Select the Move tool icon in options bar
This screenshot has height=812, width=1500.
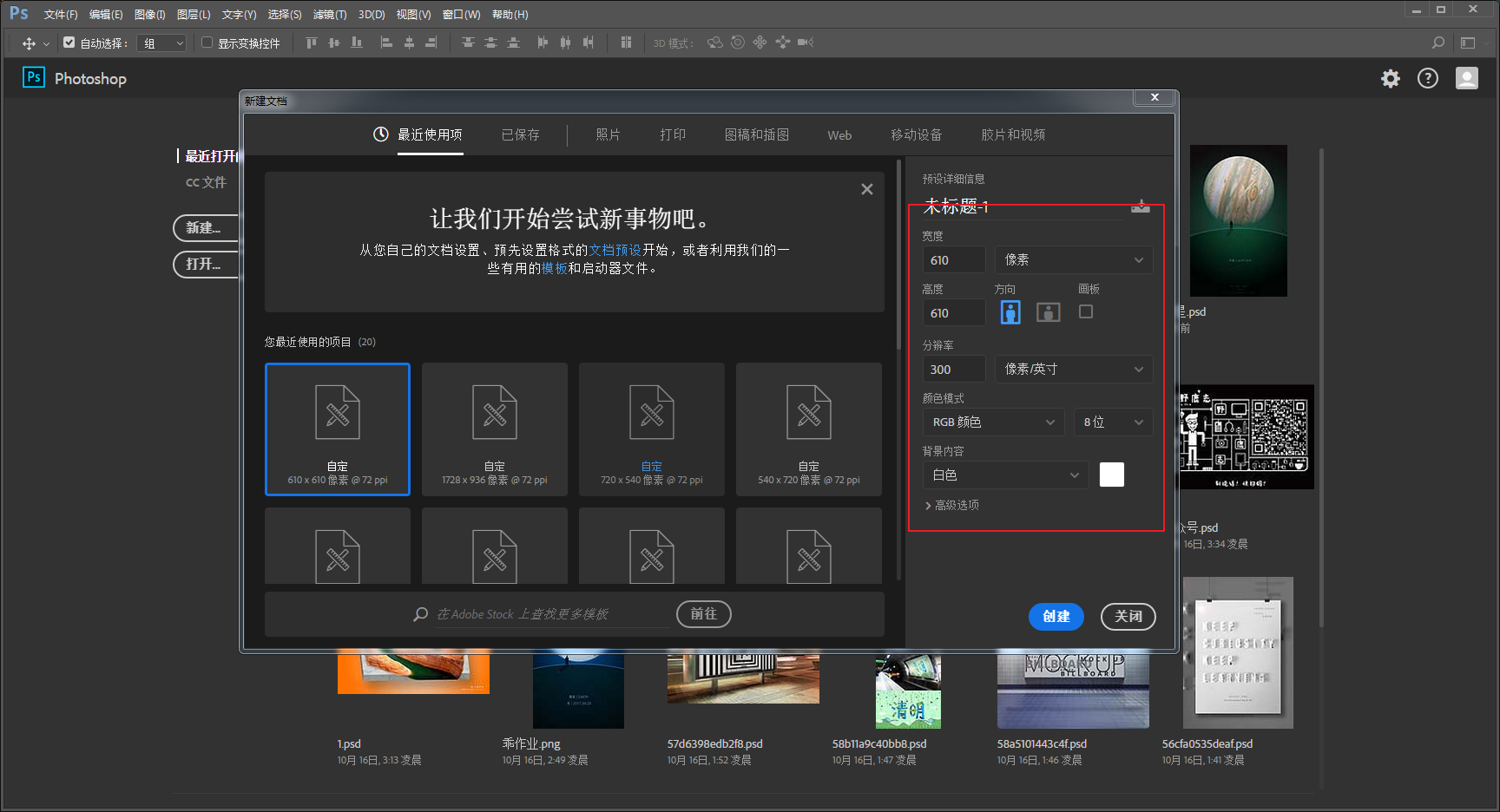tap(29, 43)
